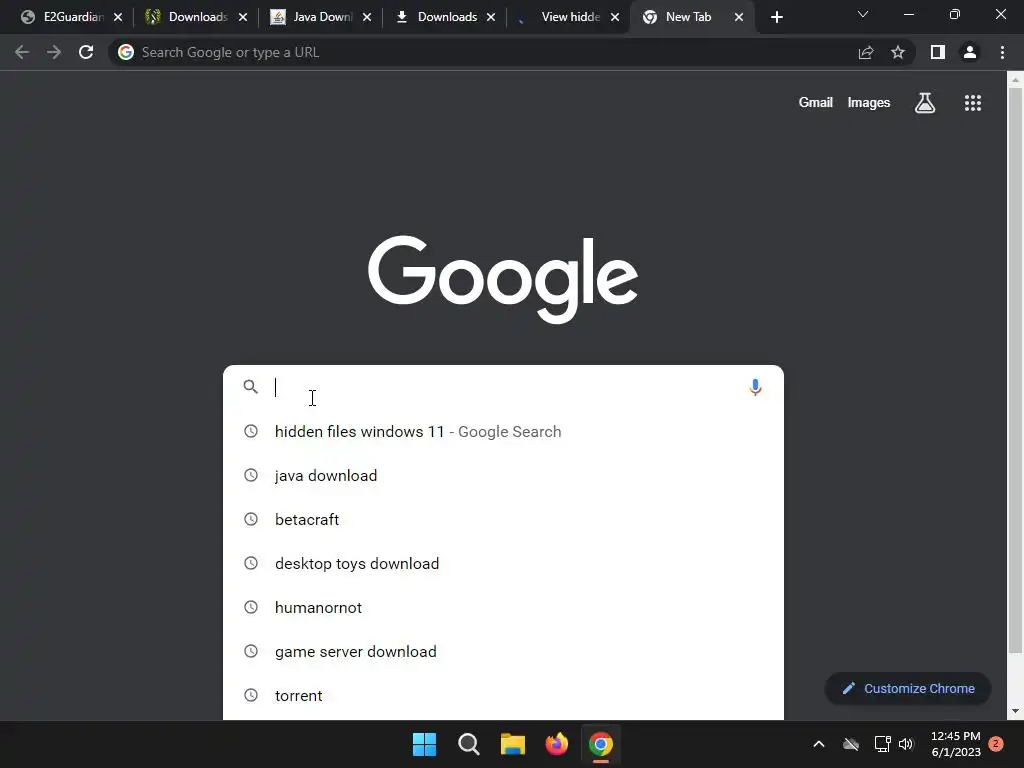Reload the current page
This screenshot has width=1024, height=768.
(86, 52)
